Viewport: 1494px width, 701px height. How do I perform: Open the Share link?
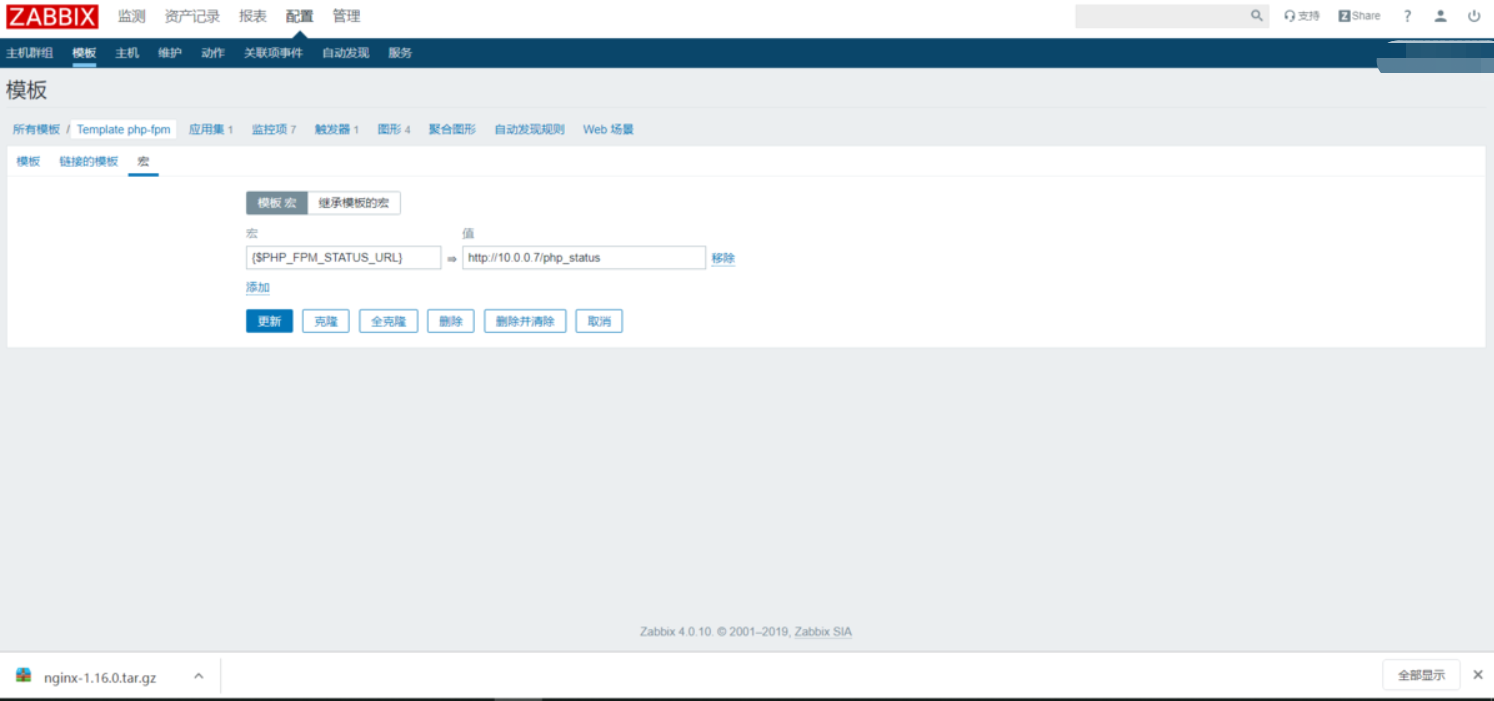coord(1359,16)
